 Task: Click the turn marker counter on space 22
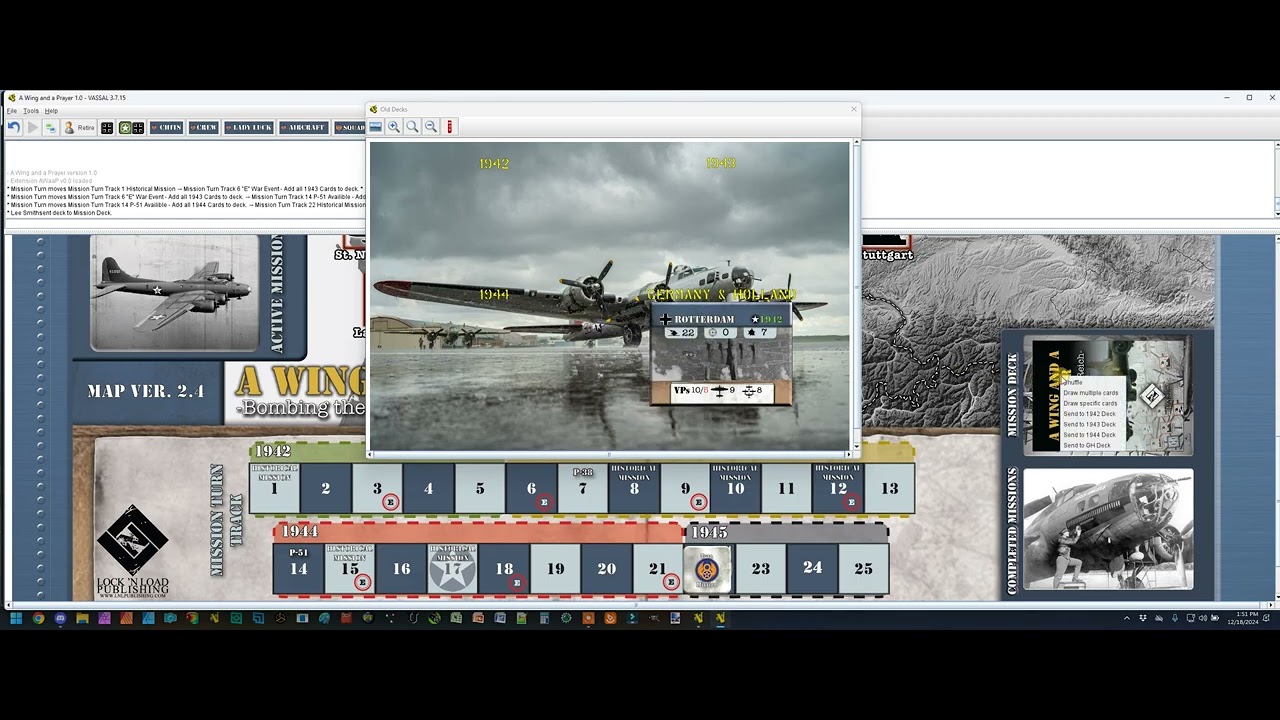point(707,569)
